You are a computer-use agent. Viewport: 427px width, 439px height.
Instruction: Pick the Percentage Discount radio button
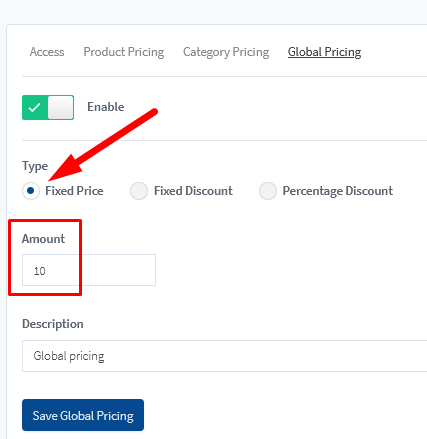tap(268, 191)
